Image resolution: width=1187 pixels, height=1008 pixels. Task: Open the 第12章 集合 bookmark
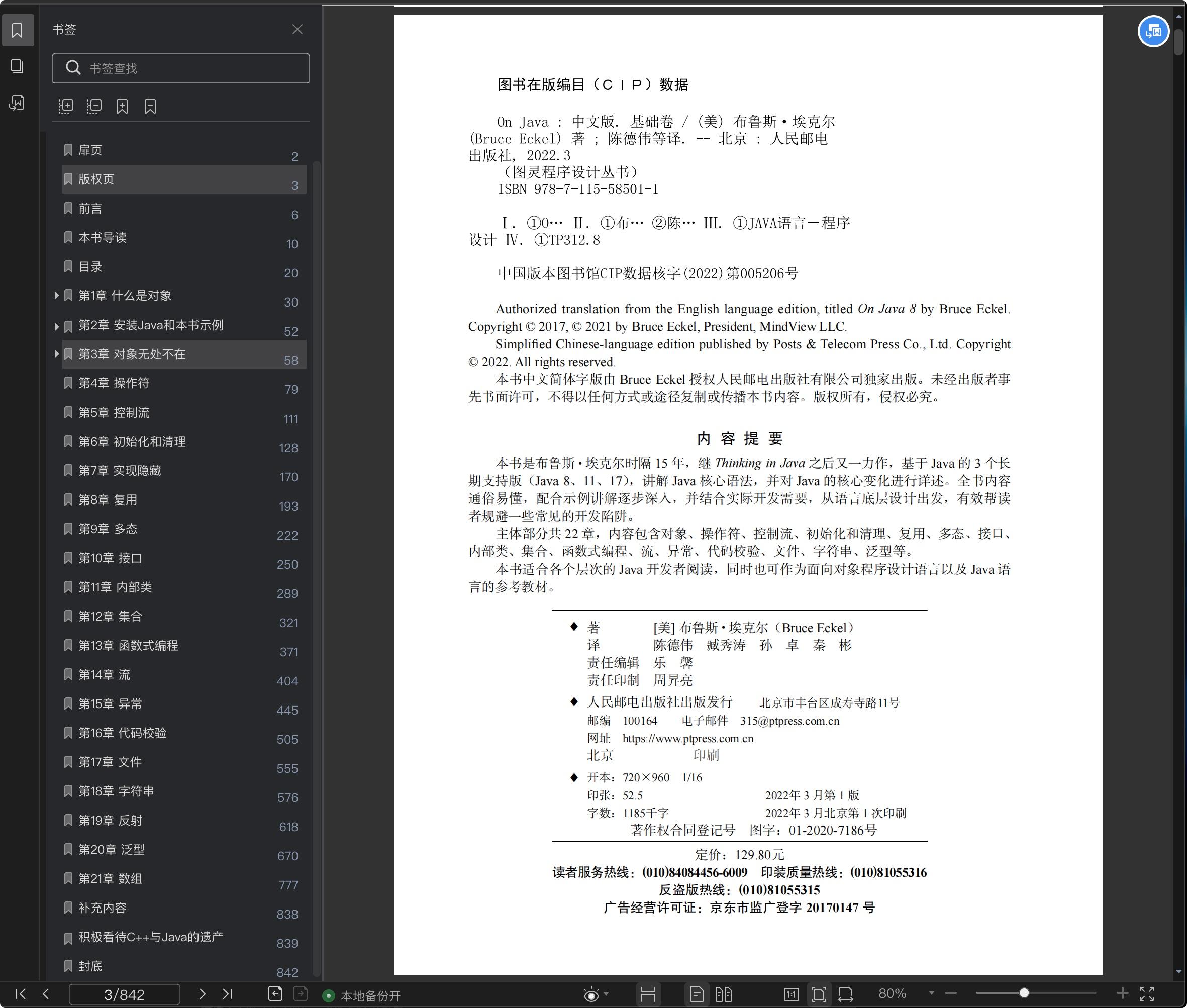pos(184,617)
